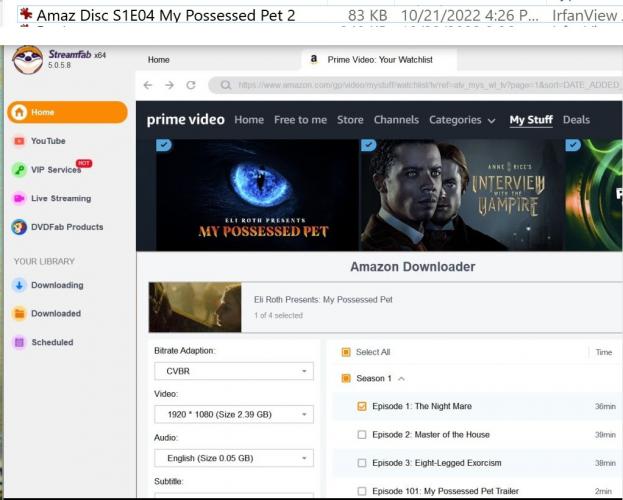This screenshot has width=623, height=500.
Task: Click the Amazon Downloader heading
Action: tap(413, 267)
